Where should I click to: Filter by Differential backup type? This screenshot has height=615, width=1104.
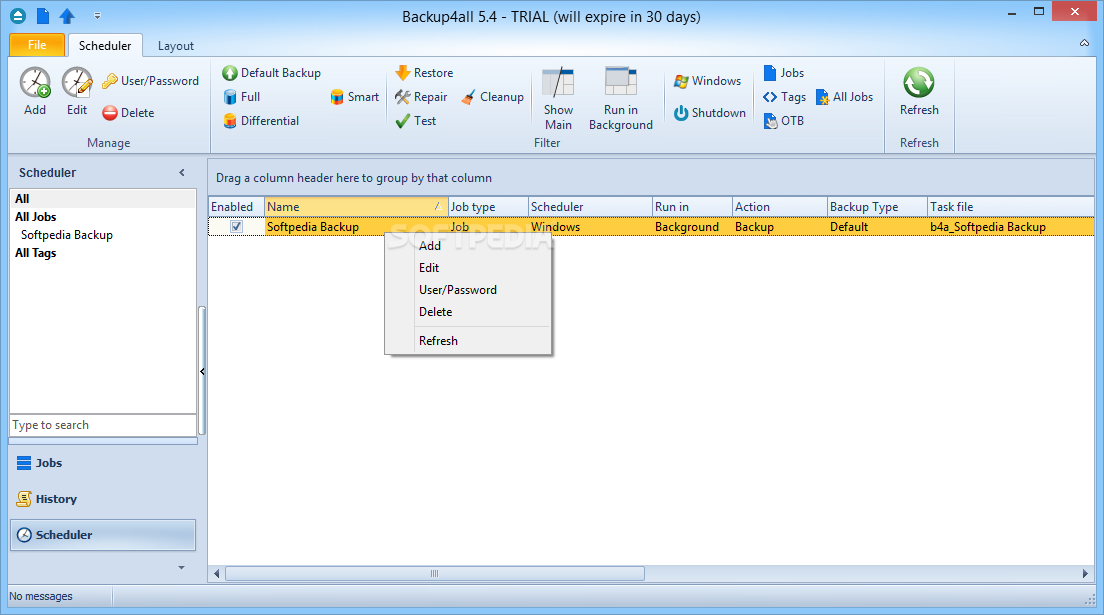pos(261,120)
